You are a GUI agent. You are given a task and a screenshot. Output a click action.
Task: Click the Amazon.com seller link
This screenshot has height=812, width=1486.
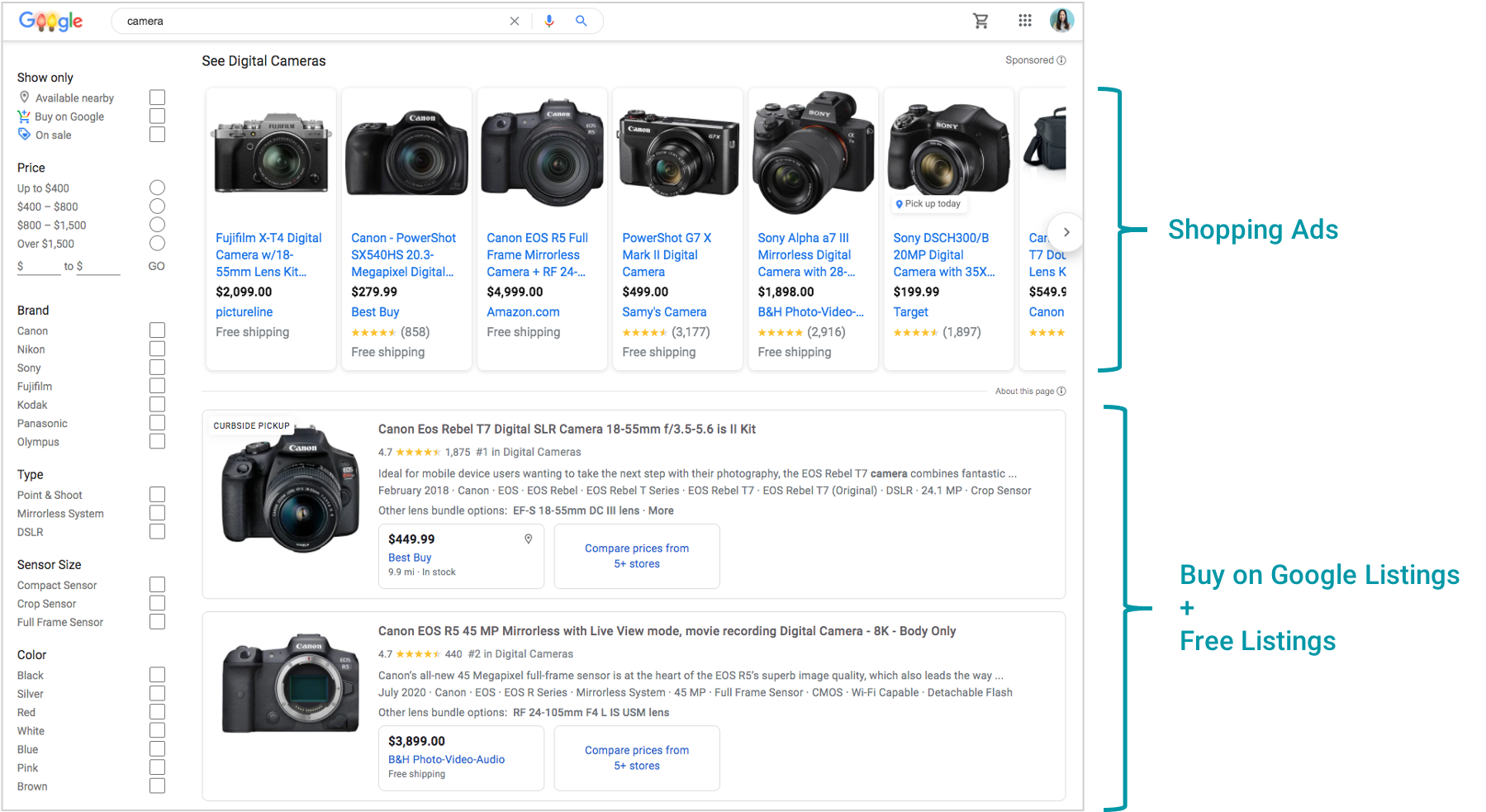point(523,312)
